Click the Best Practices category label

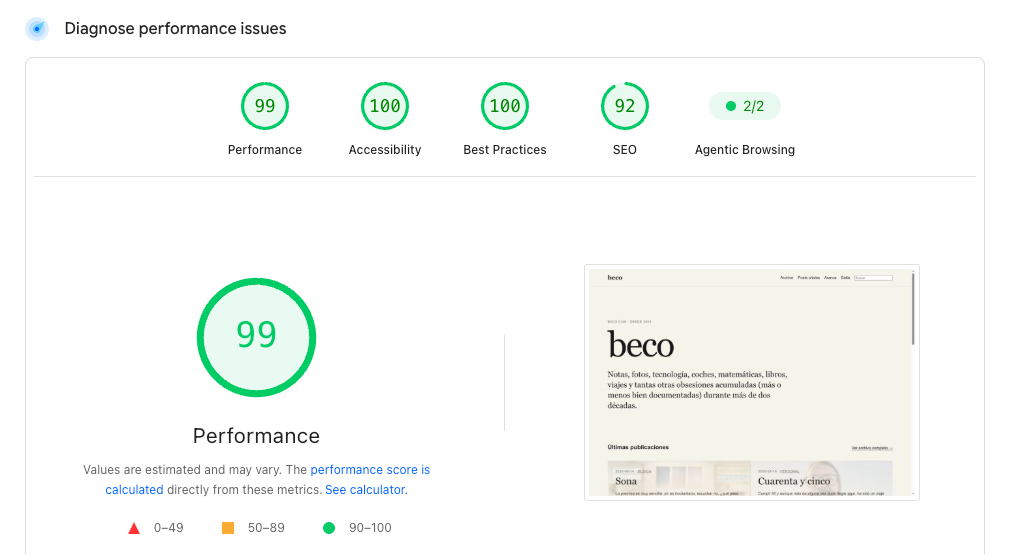point(505,150)
